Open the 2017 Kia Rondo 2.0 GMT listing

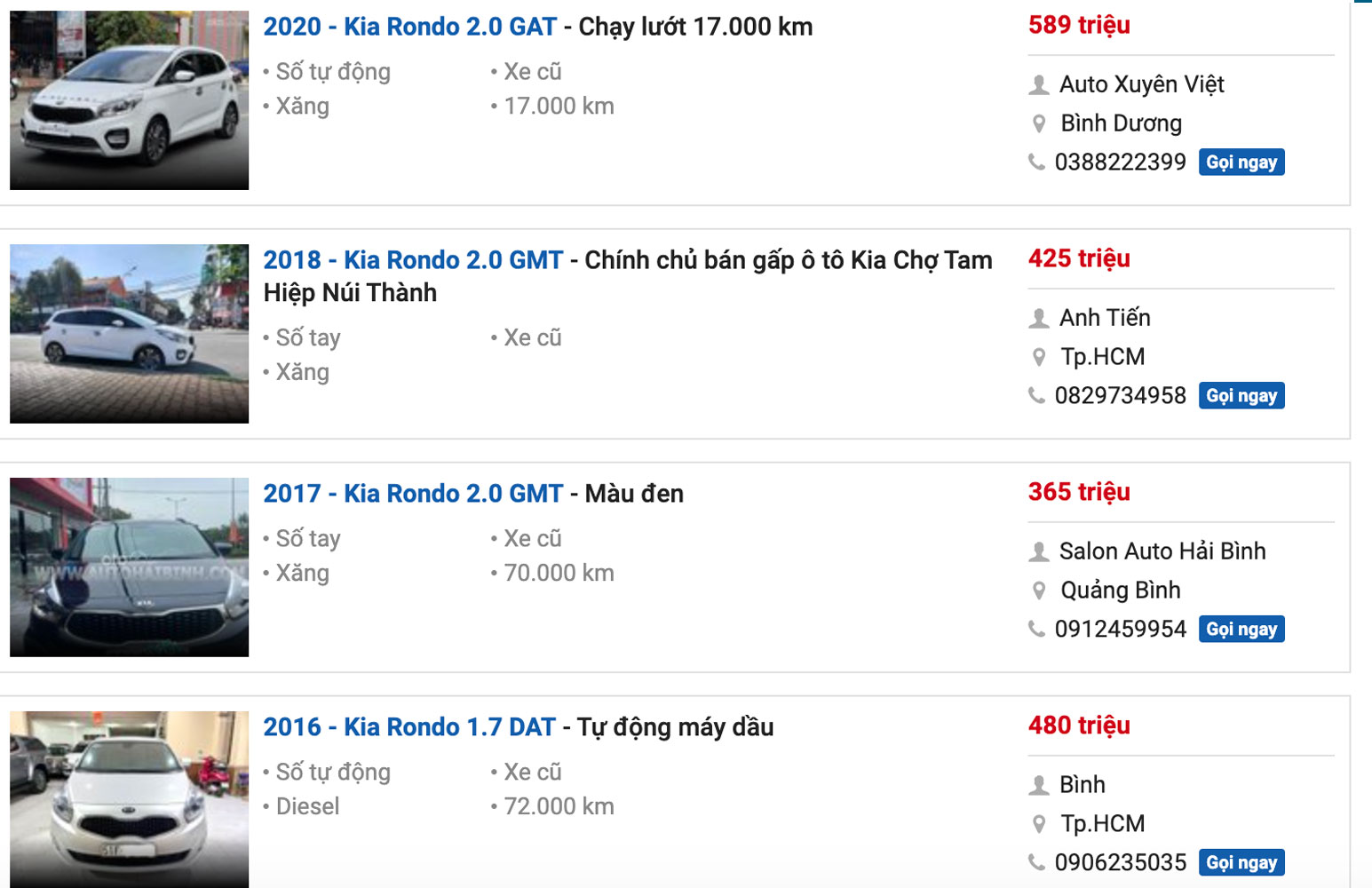pyautogui.click(x=413, y=494)
